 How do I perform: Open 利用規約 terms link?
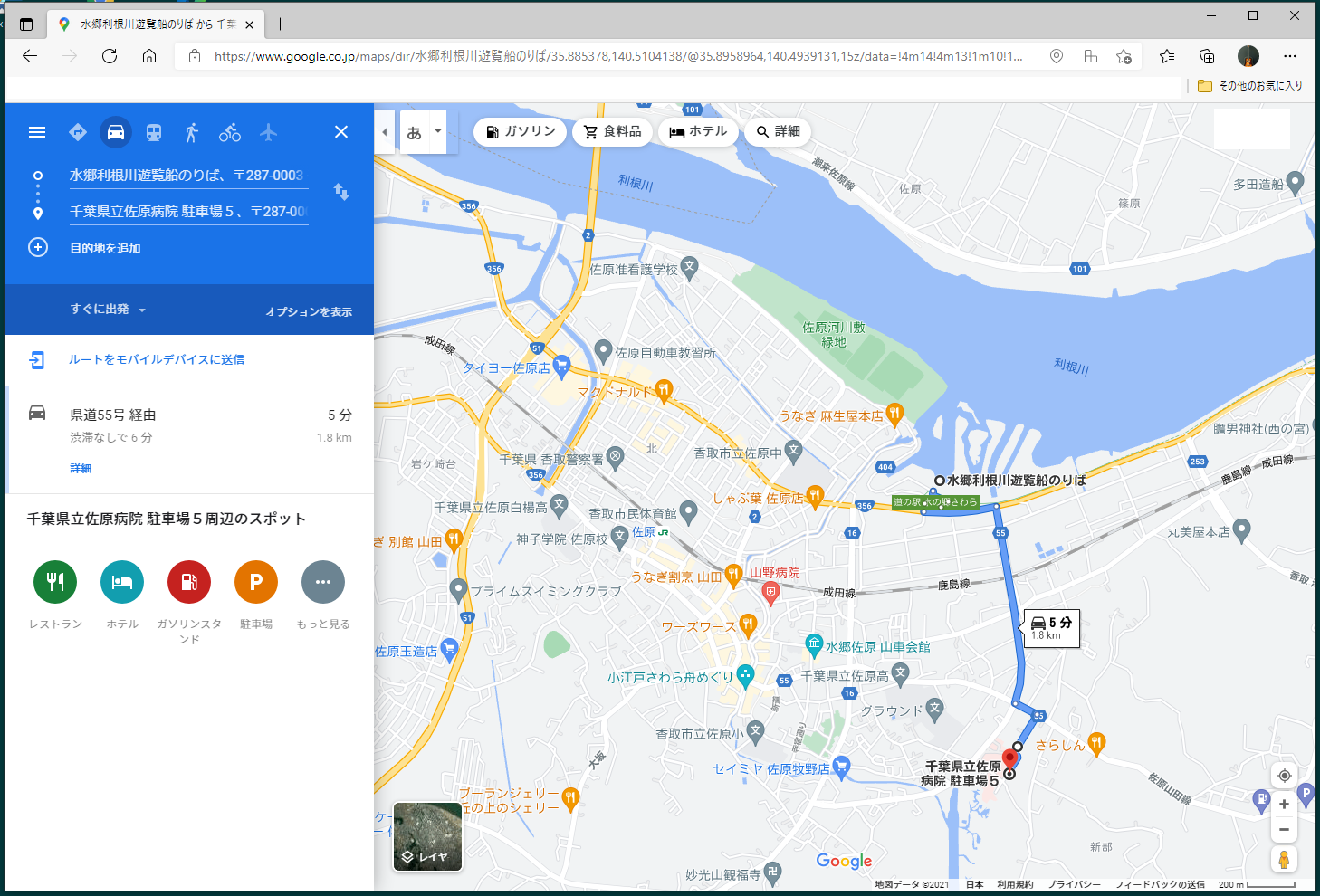(x=1015, y=884)
